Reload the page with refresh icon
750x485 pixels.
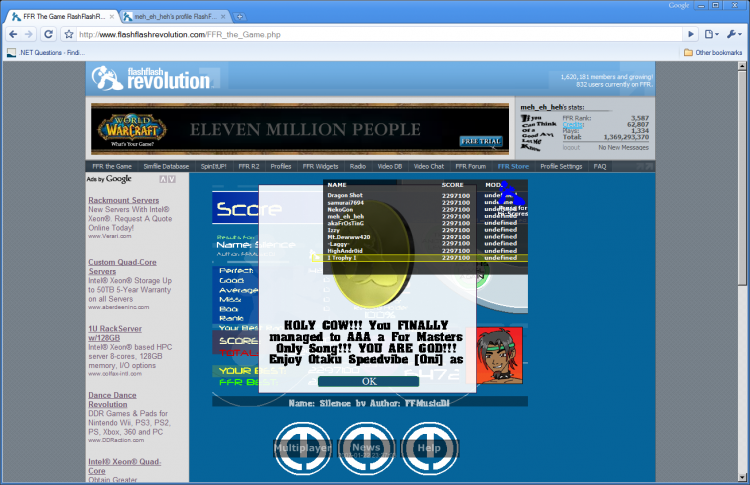click(48, 34)
